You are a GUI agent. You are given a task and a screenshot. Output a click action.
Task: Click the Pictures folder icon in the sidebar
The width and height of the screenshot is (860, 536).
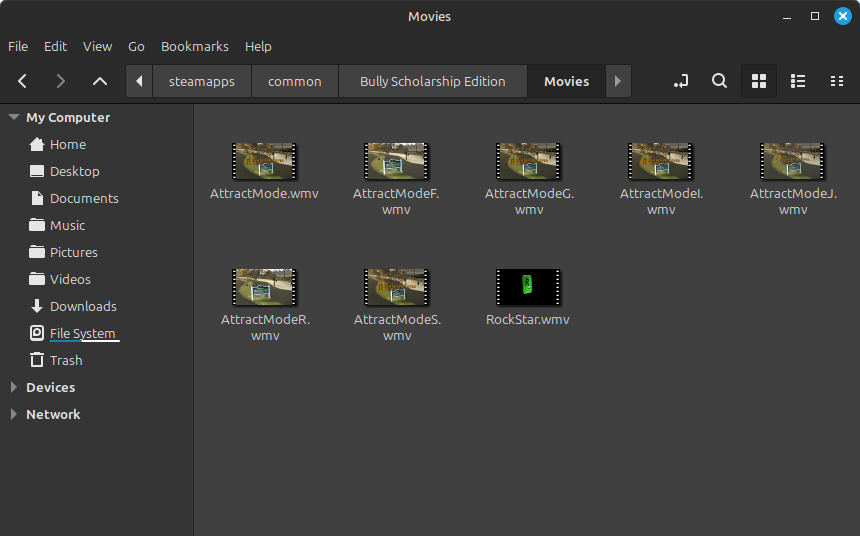(37, 252)
